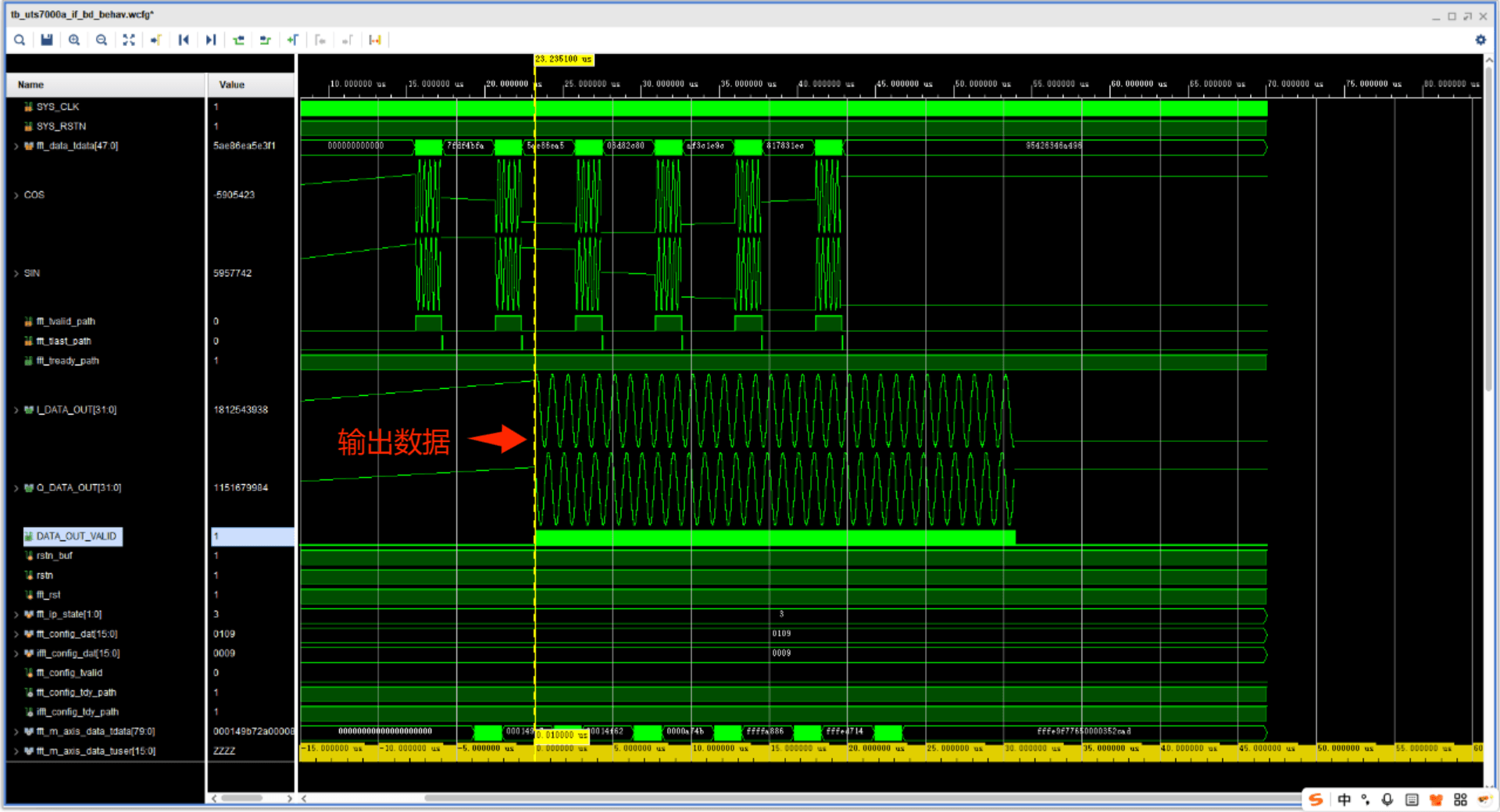Toggle Chinese/English mode on the Sogou input bar
The image size is (1500, 812).
click(x=1344, y=800)
